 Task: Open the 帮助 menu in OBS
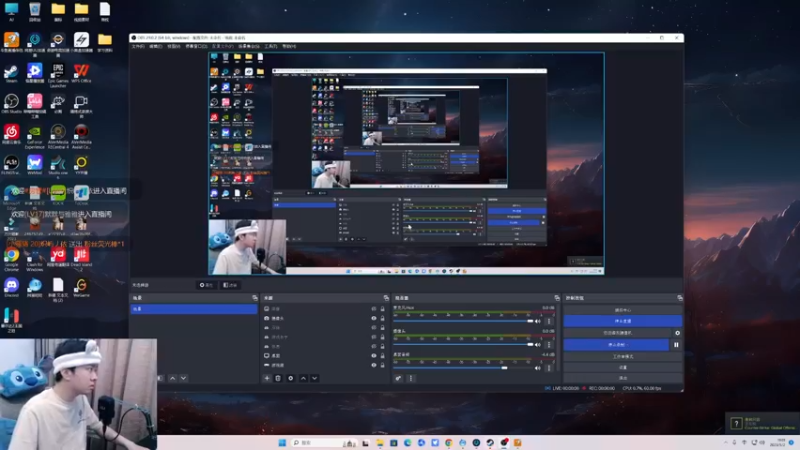point(289,46)
